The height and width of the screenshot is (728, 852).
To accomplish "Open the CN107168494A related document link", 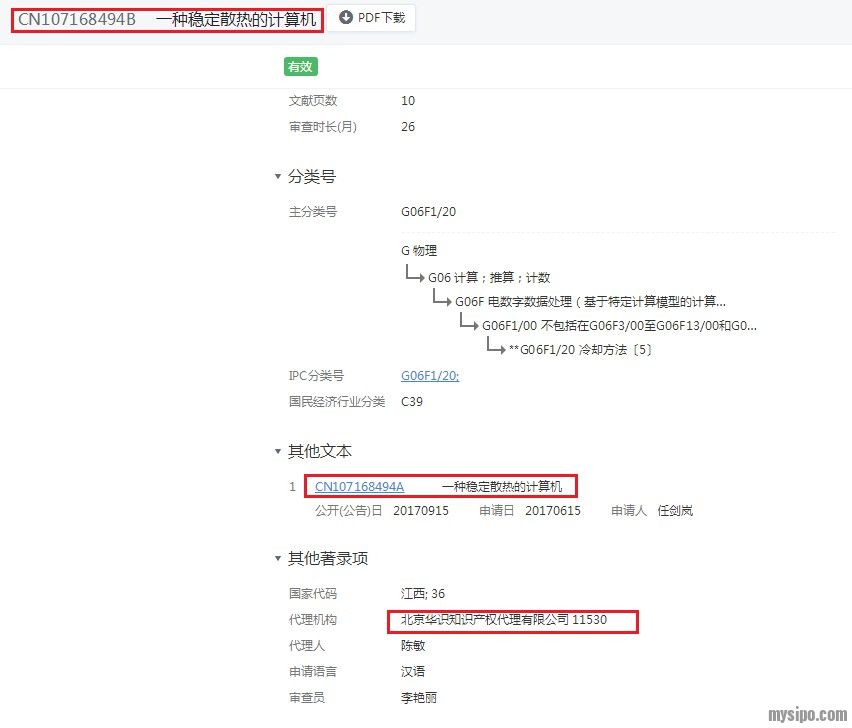I will tap(359, 487).
